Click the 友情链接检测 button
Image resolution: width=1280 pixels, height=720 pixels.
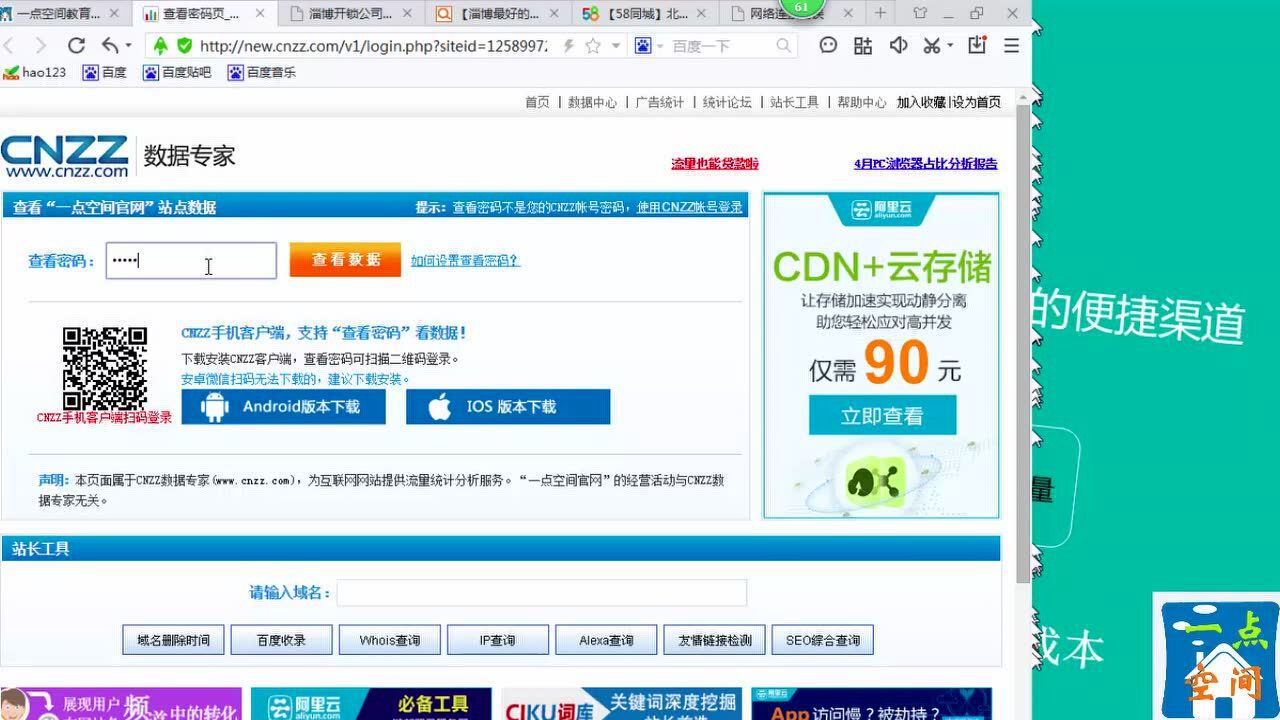[714, 640]
